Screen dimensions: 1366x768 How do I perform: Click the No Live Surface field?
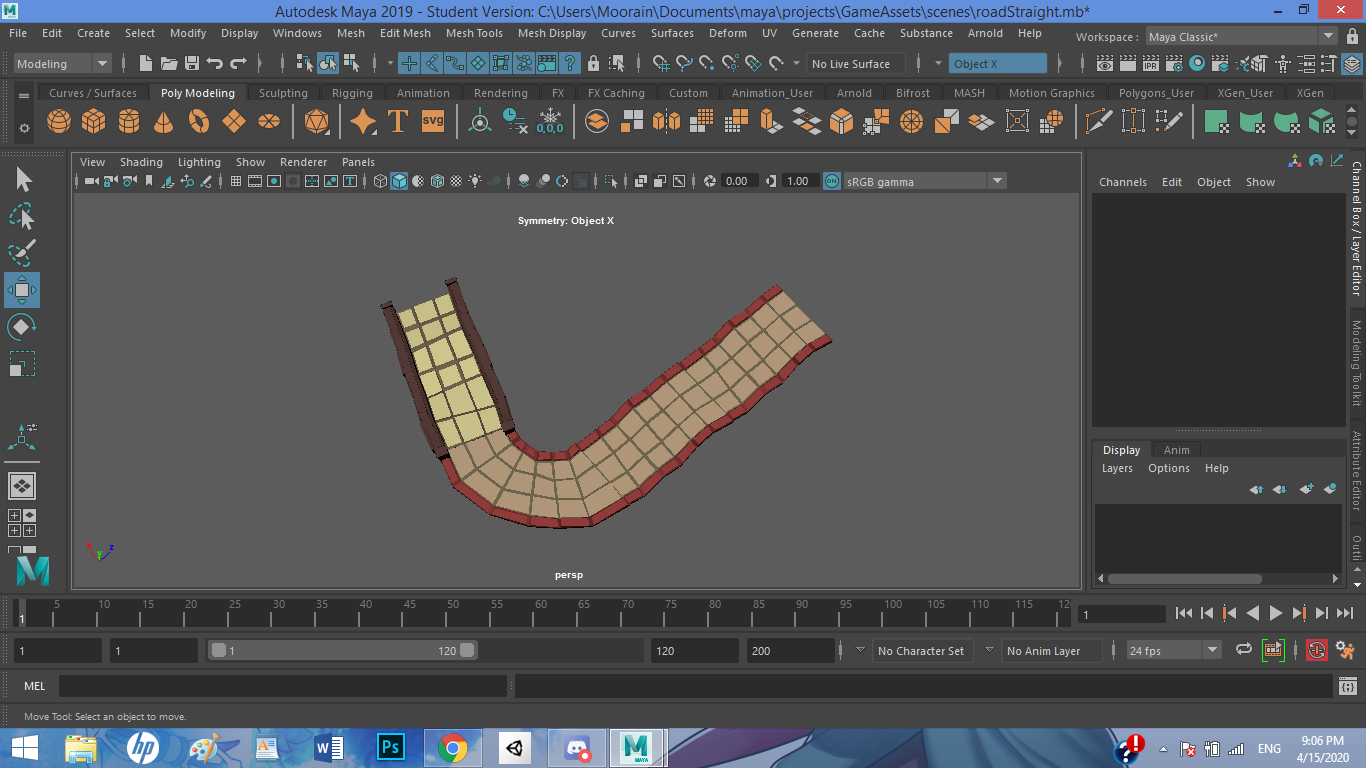click(x=855, y=64)
